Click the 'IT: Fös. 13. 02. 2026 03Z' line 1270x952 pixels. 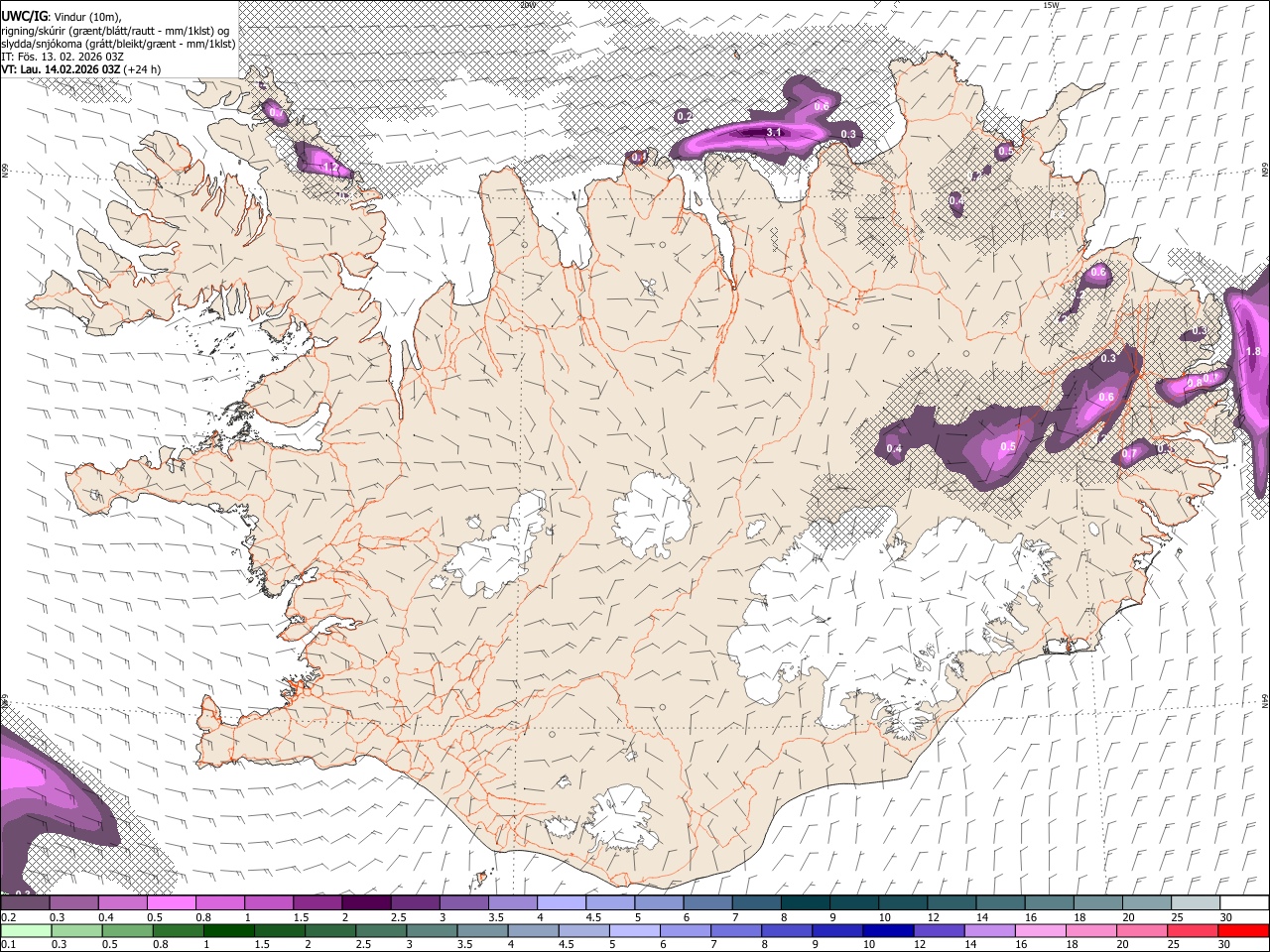[63, 57]
